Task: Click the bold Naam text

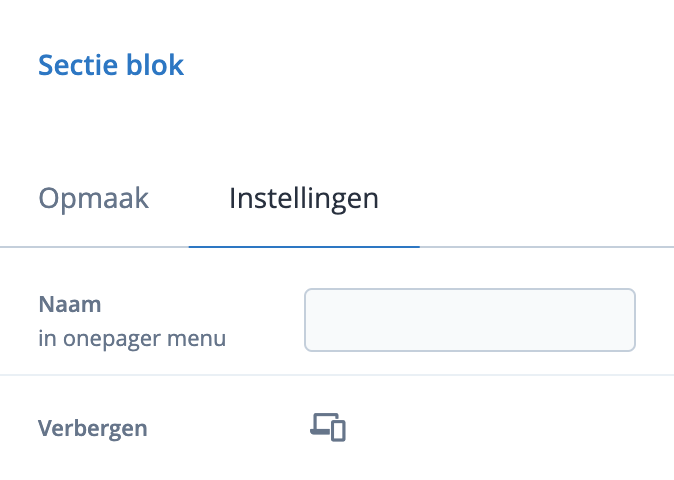Action: [x=70, y=304]
